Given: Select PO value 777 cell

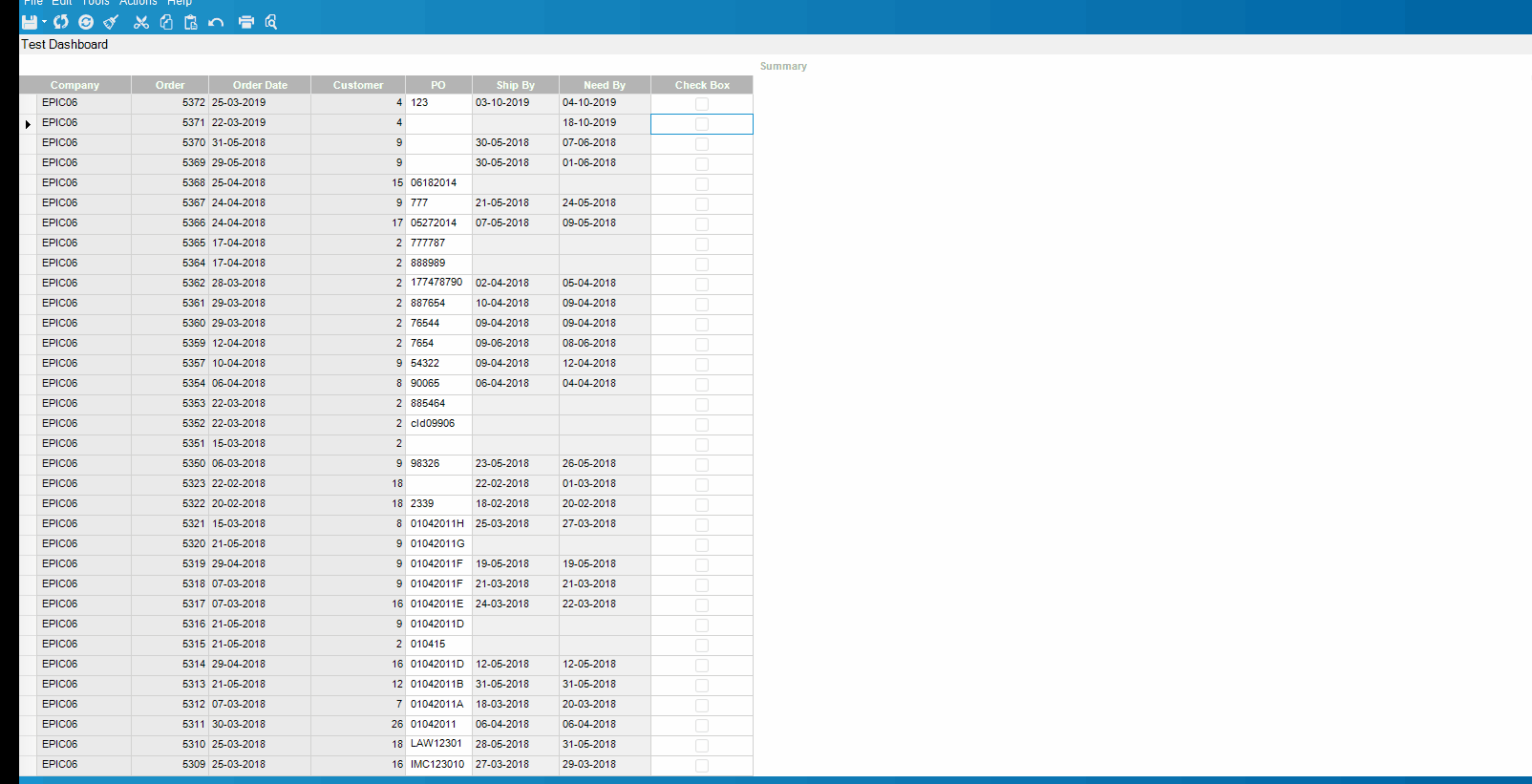Looking at the screenshot, I should click(438, 203).
